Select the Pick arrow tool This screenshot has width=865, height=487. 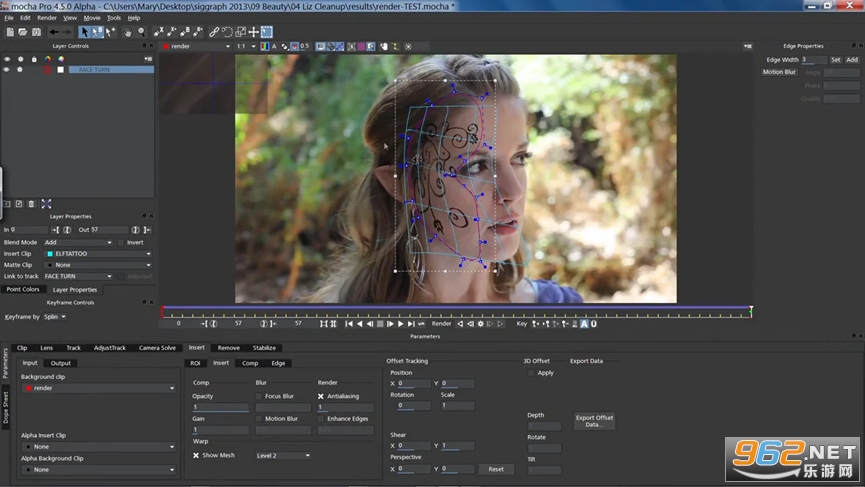84,32
